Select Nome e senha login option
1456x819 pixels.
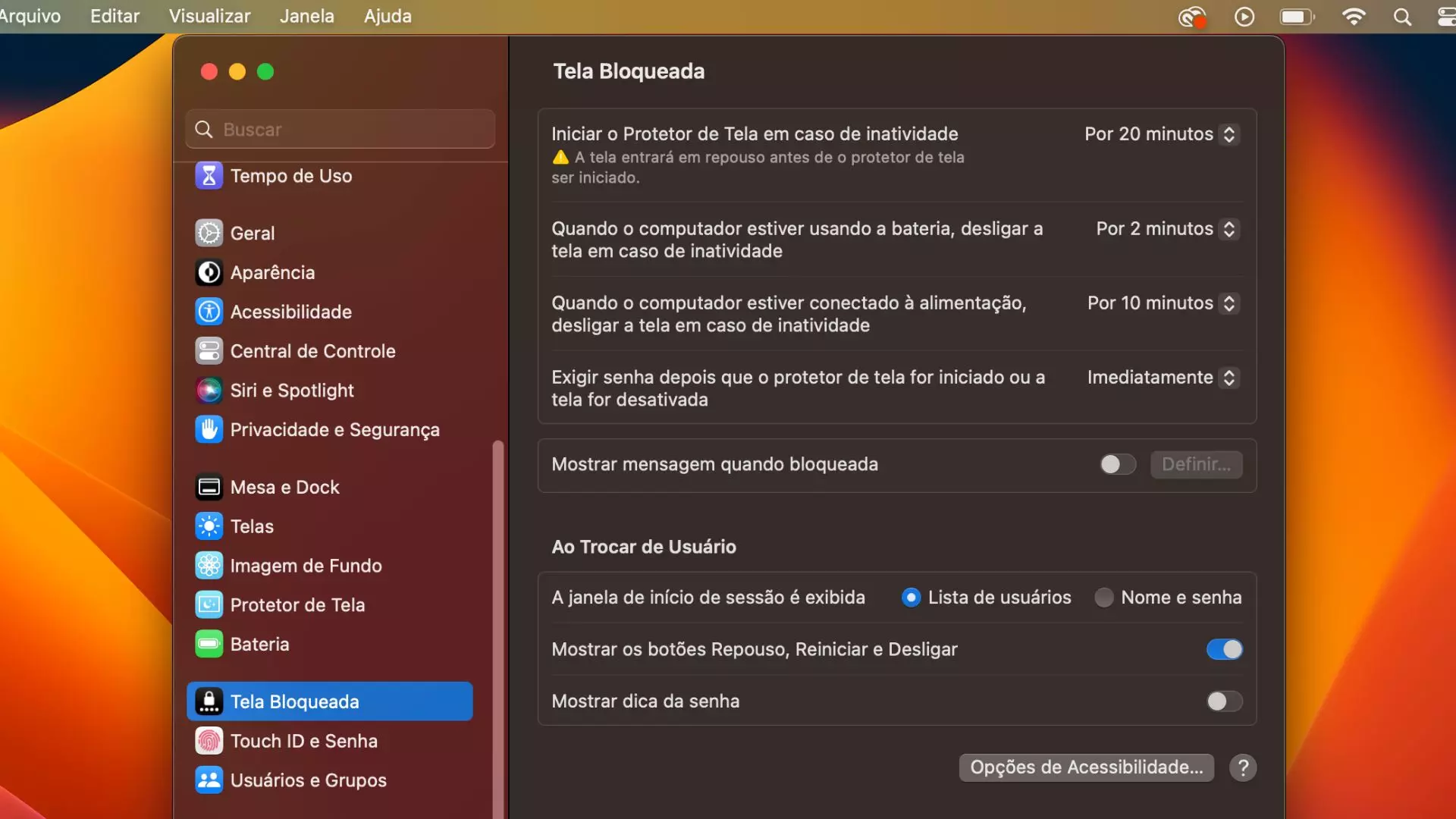pos(1105,597)
